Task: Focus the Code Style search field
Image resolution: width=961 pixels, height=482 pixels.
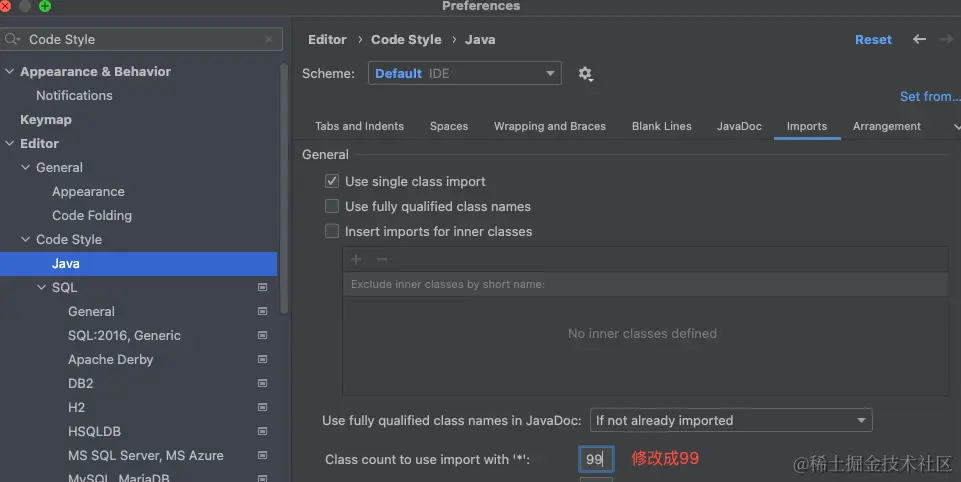Action: [142, 39]
